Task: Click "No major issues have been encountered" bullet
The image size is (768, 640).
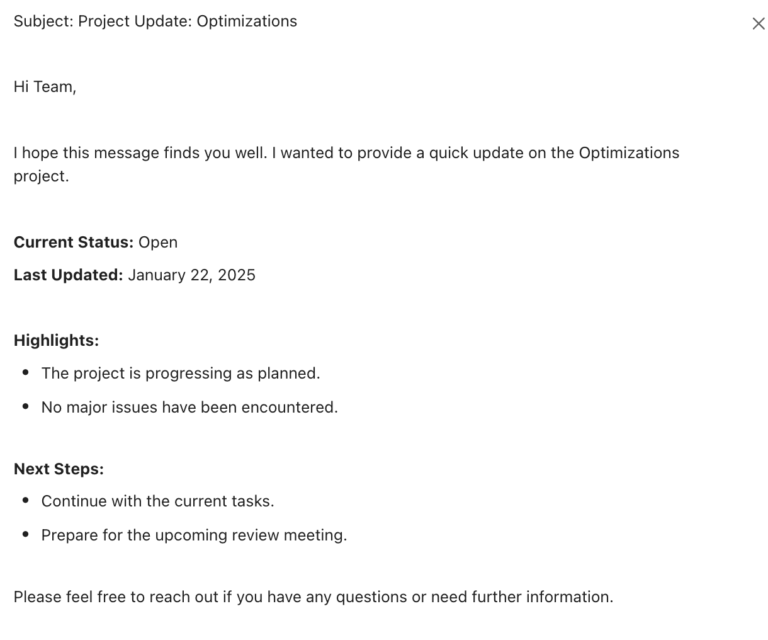Action: click(x=189, y=407)
